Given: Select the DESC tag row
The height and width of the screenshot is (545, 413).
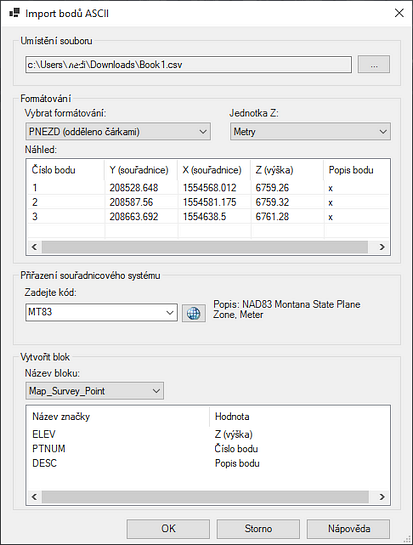Looking at the screenshot, I should click(208, 463).
